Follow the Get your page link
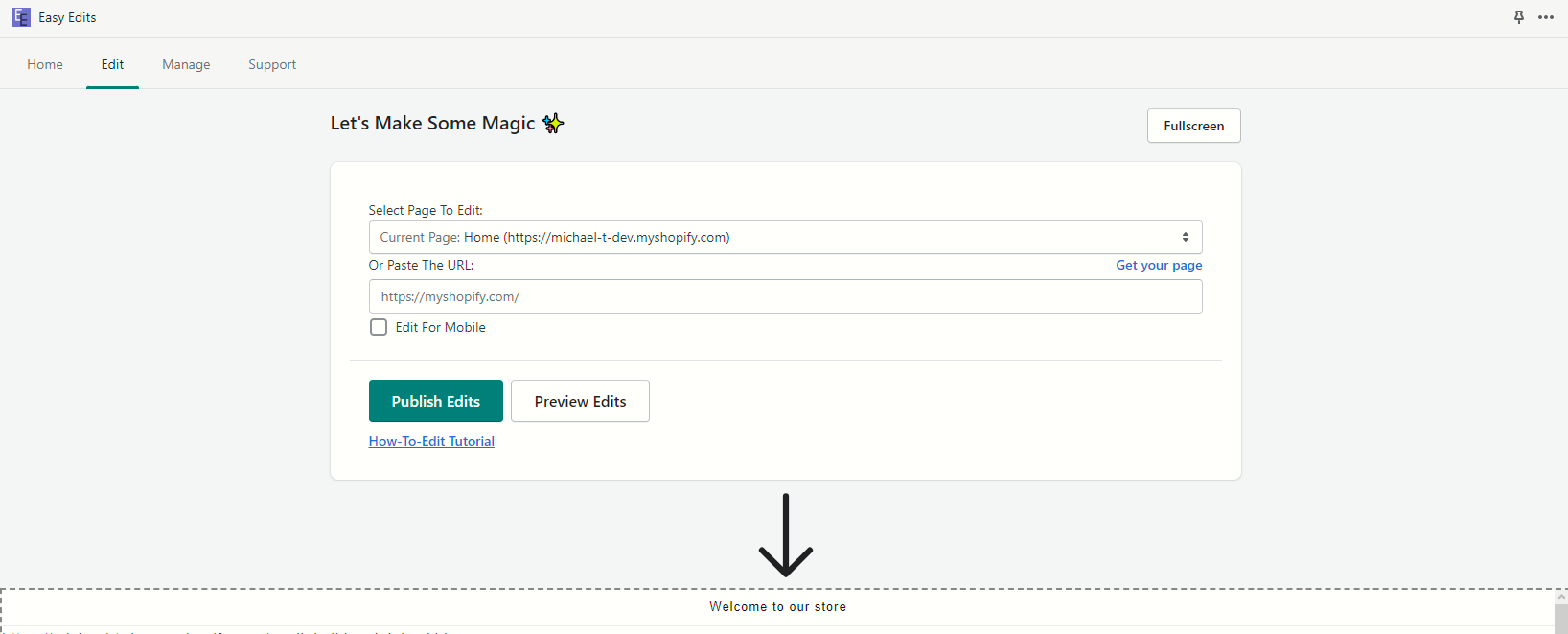The image size is (1568, 634). pos(1159,265)
